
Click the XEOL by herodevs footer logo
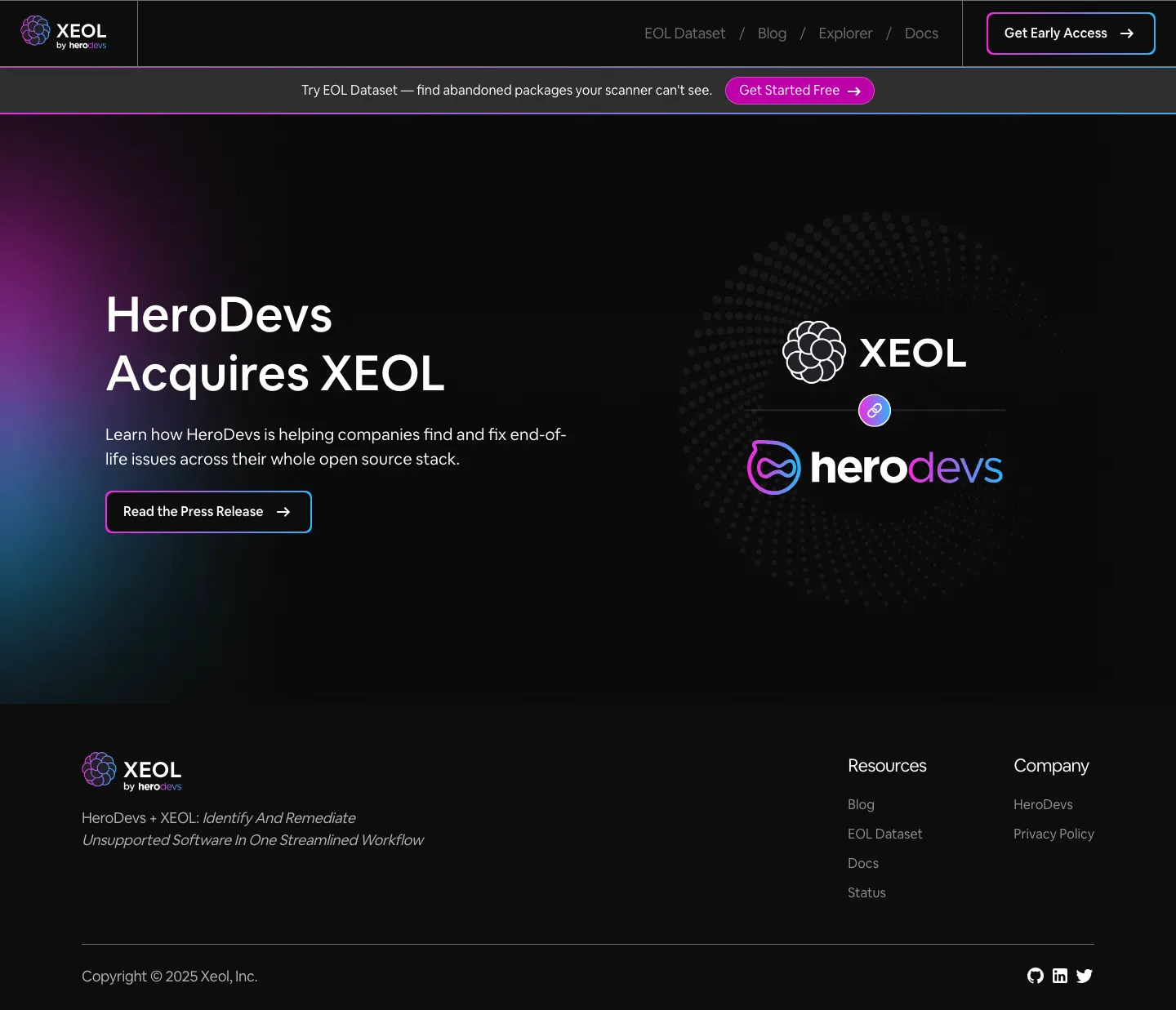[131, 772]
